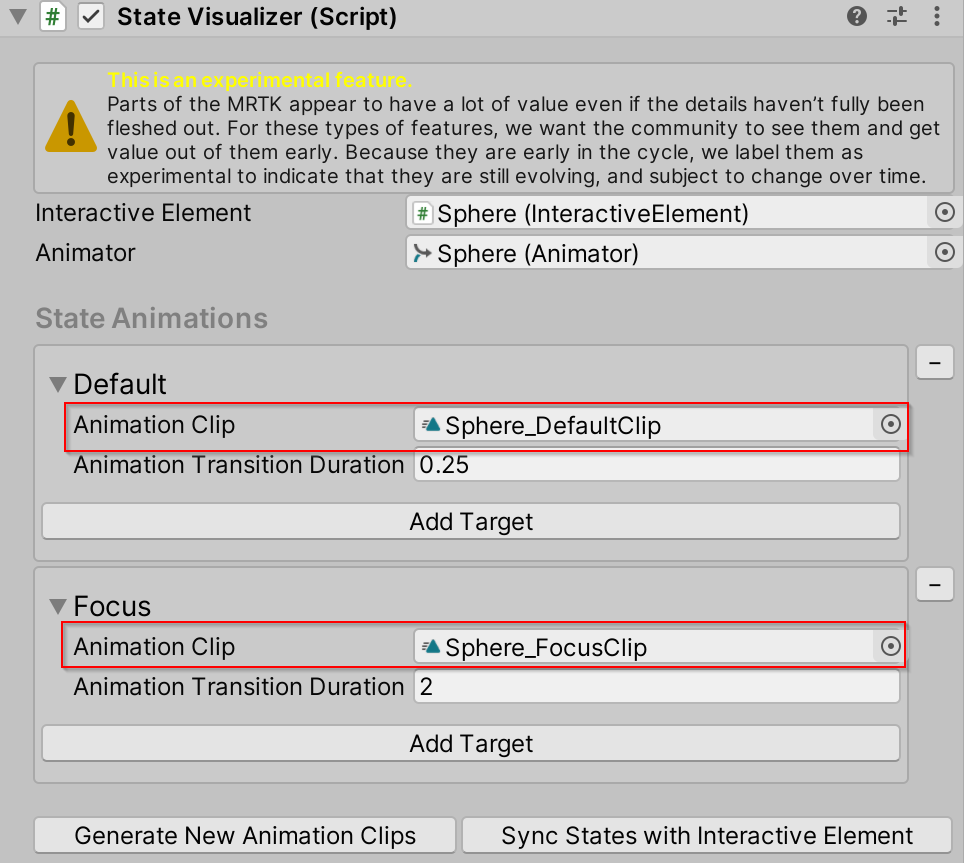Open the help documentation icon

pos(856,16)
